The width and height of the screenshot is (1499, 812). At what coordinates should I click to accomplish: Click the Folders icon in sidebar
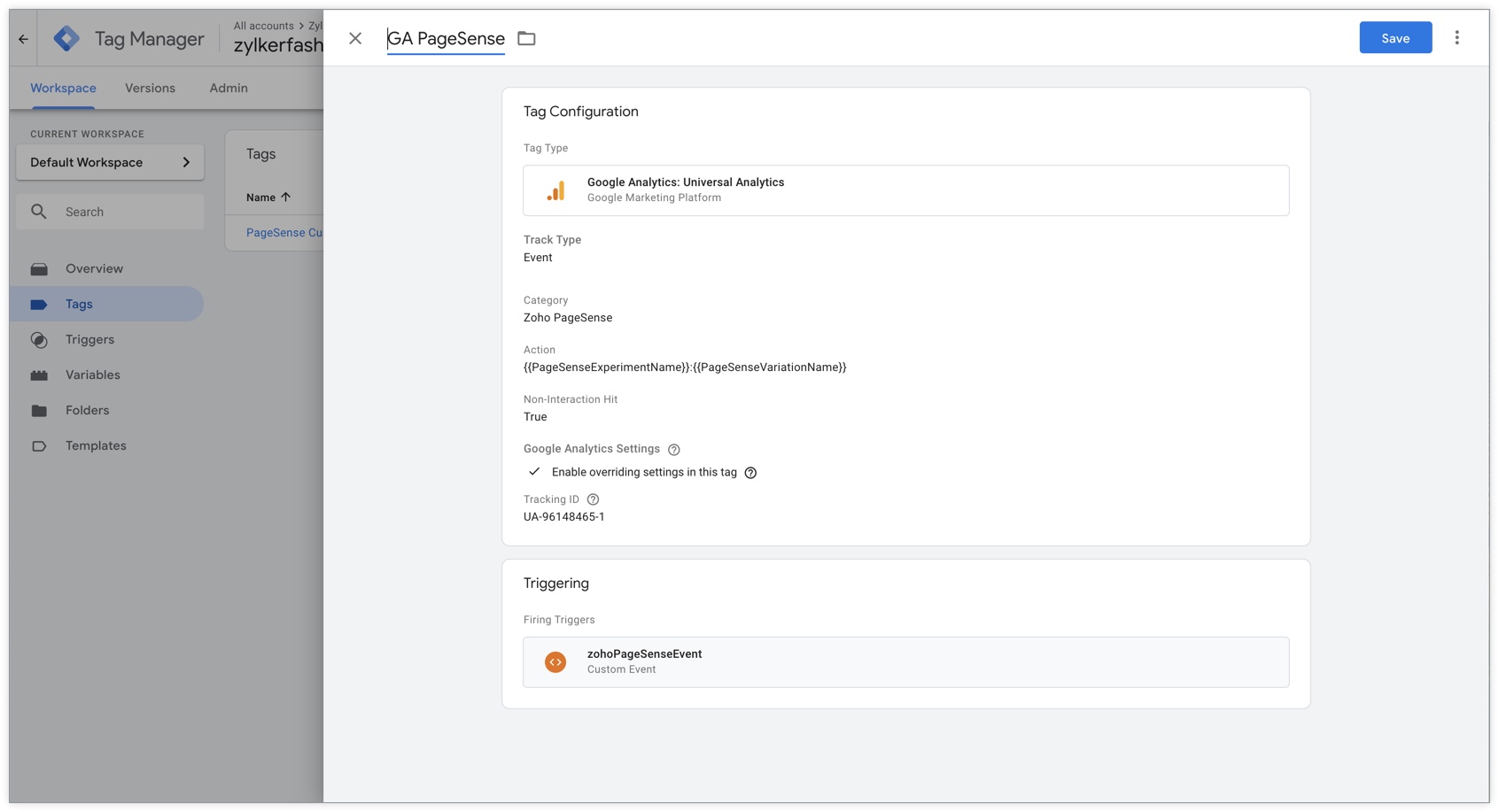click(39, 411)
